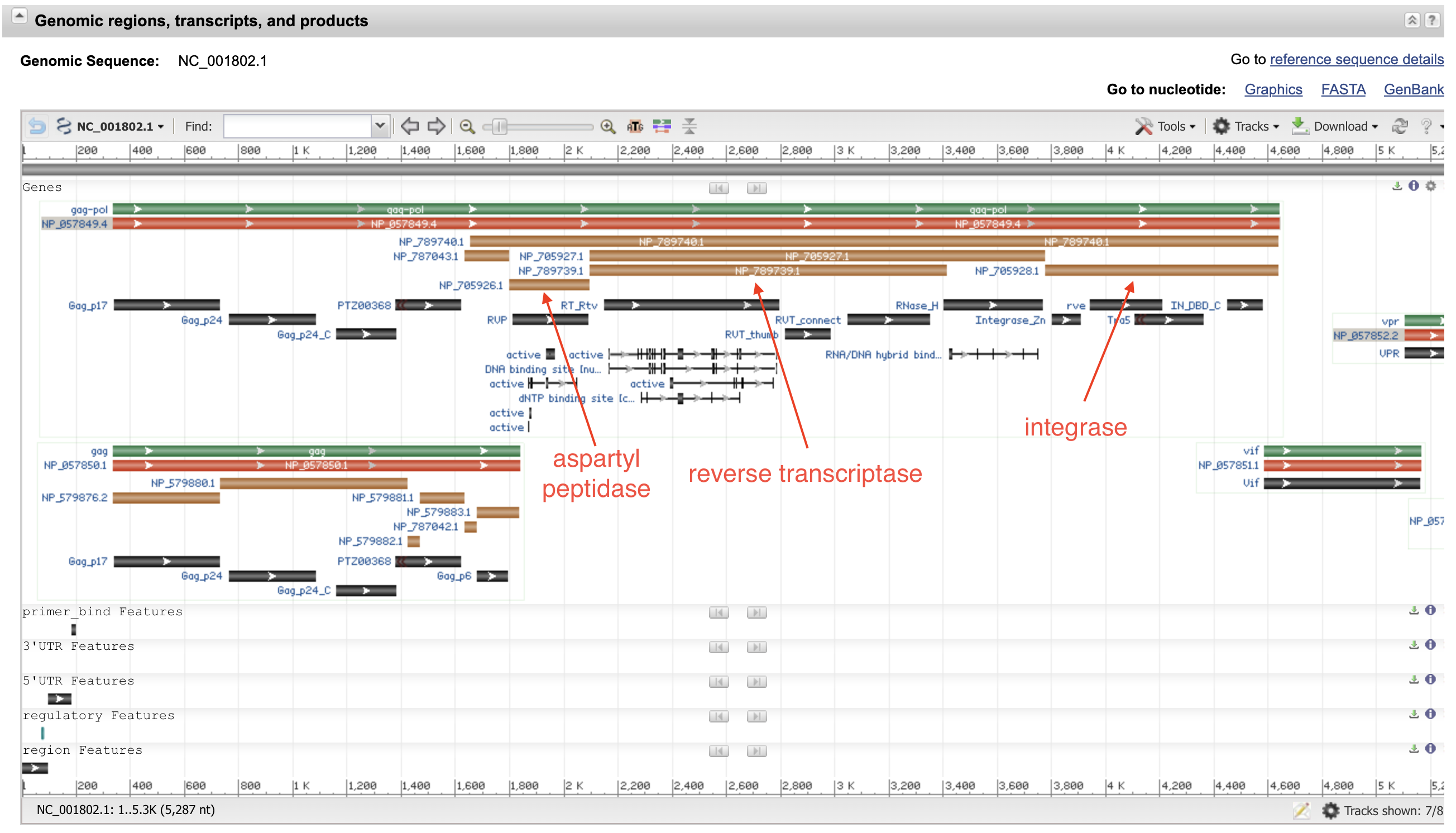Screen dimensions: 1456x833
Task: Click the zoom out magnifier icon
Action: tap(467, 126)
